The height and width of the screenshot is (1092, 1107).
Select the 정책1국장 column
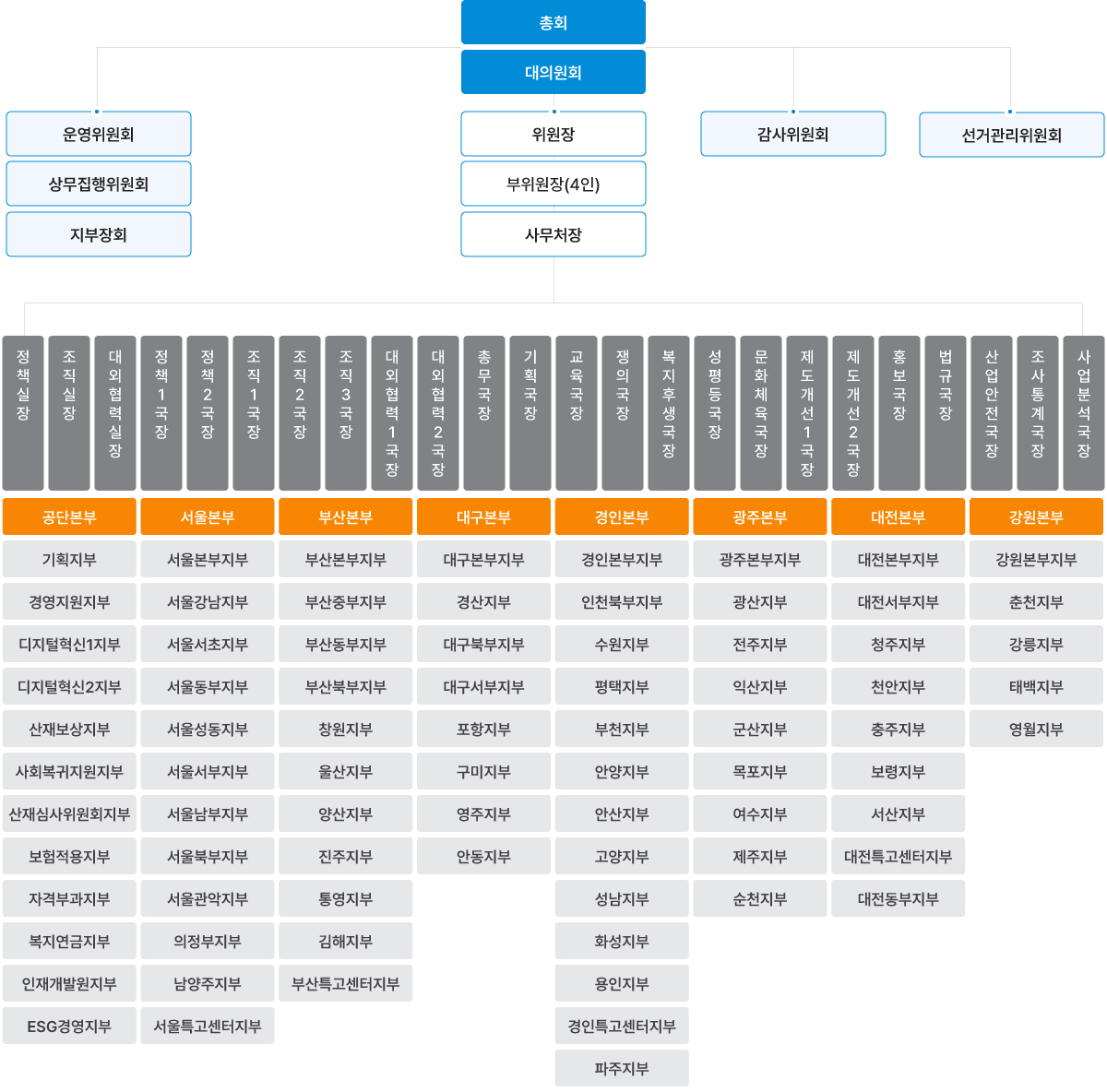(x=161, y=413)
